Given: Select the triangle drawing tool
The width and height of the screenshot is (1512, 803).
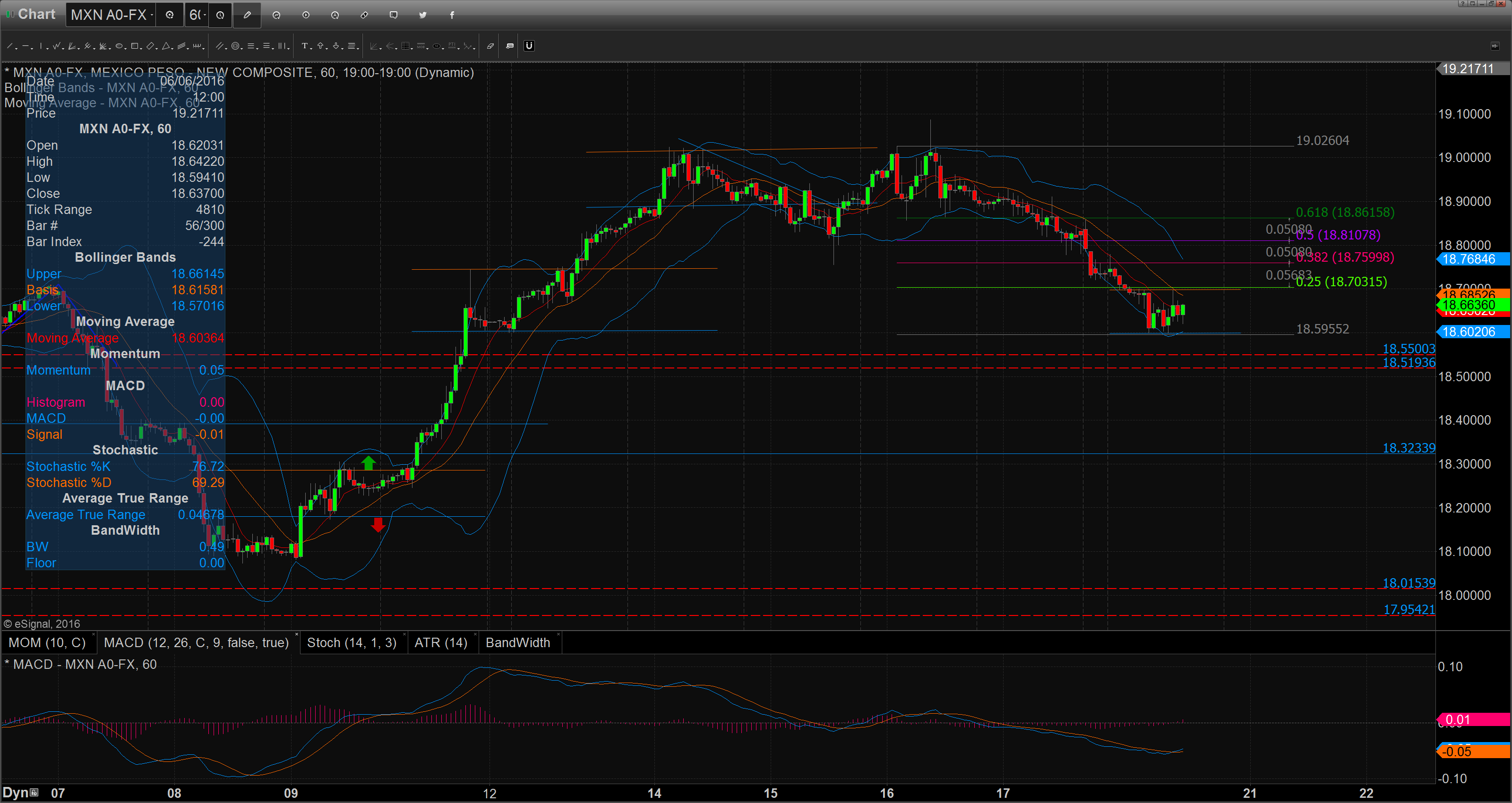Looking at the screenshot, I should coord(166,46).
